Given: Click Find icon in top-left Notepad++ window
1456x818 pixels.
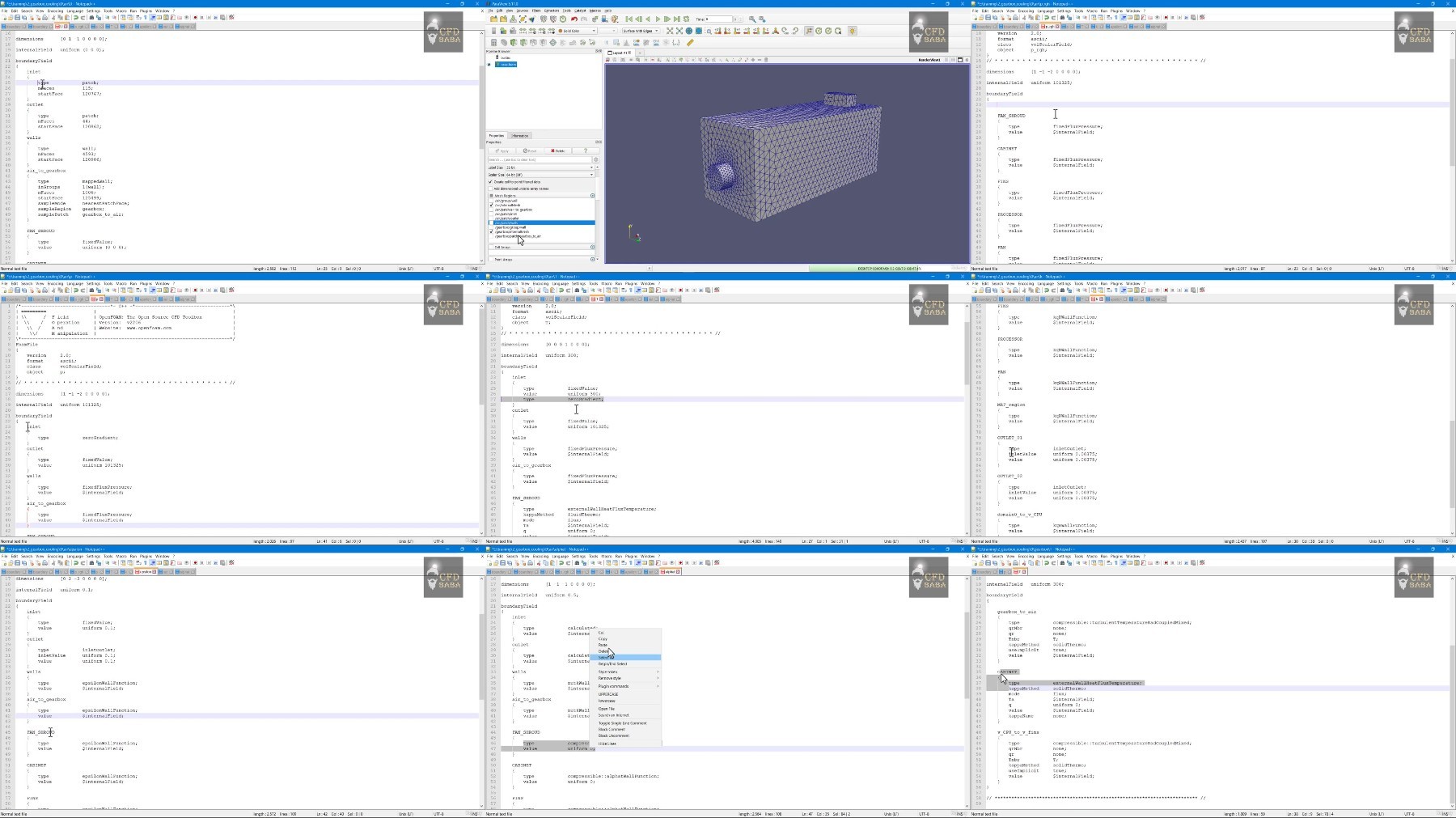Looking at the screenshot, I should pos(91,17).
